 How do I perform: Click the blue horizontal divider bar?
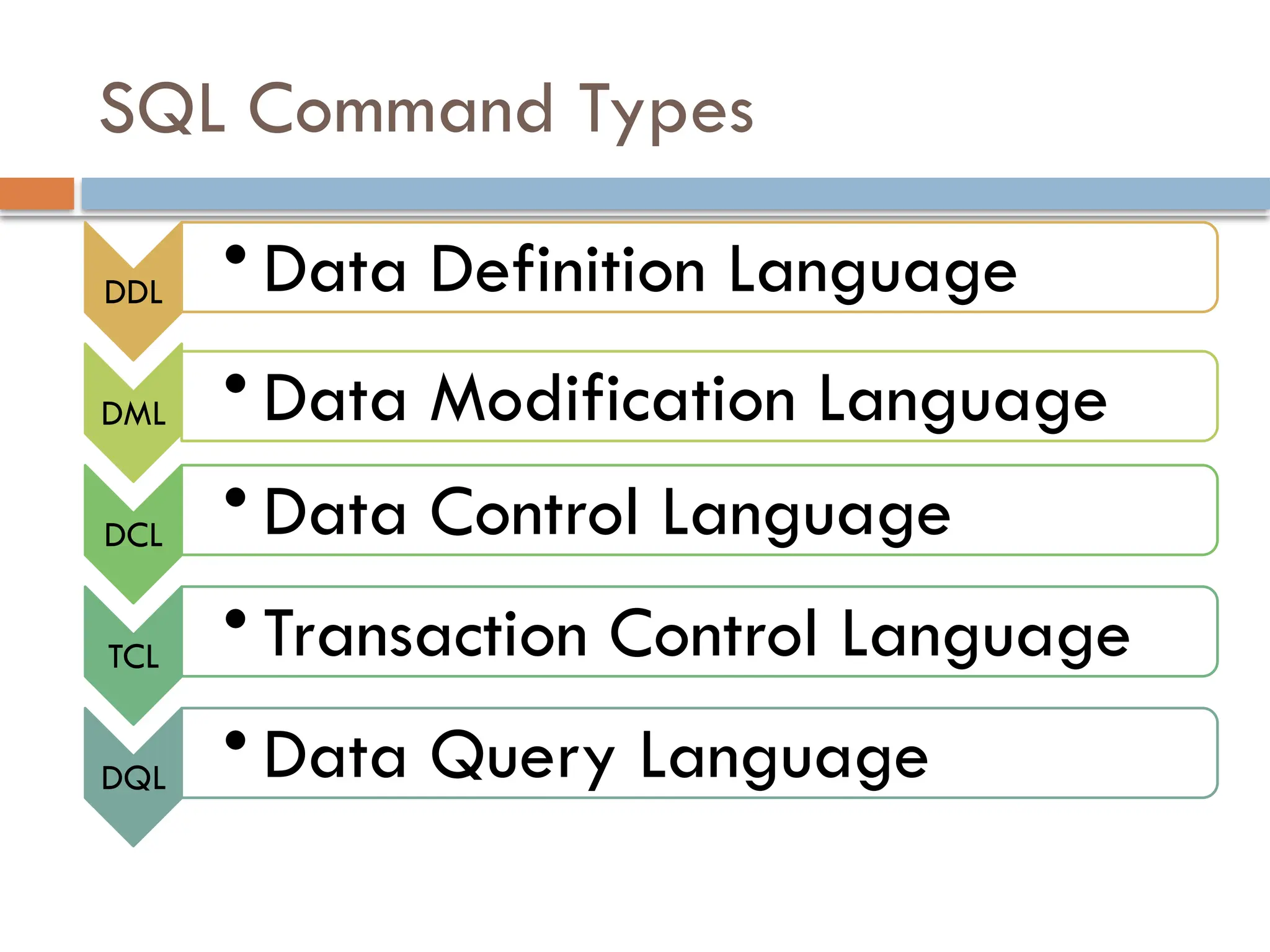point(675,193)
